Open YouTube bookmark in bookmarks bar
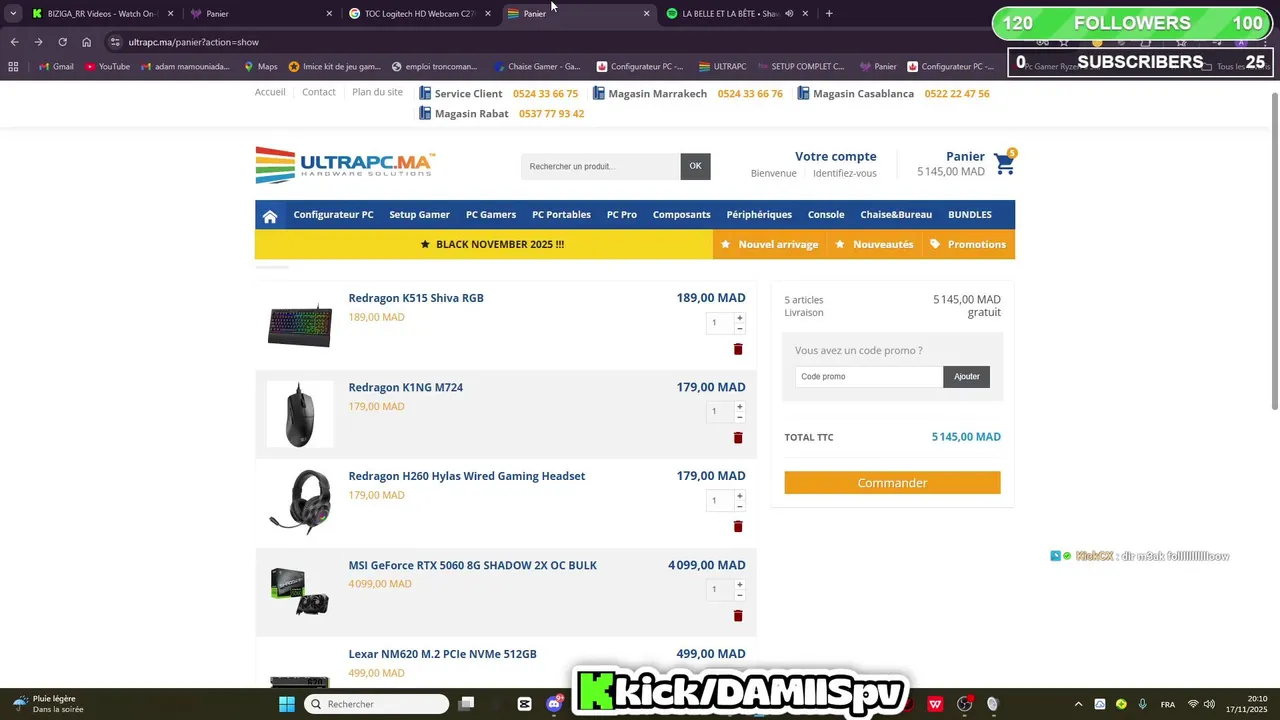The image size is (1280, 720). click(x=107, y=67)
